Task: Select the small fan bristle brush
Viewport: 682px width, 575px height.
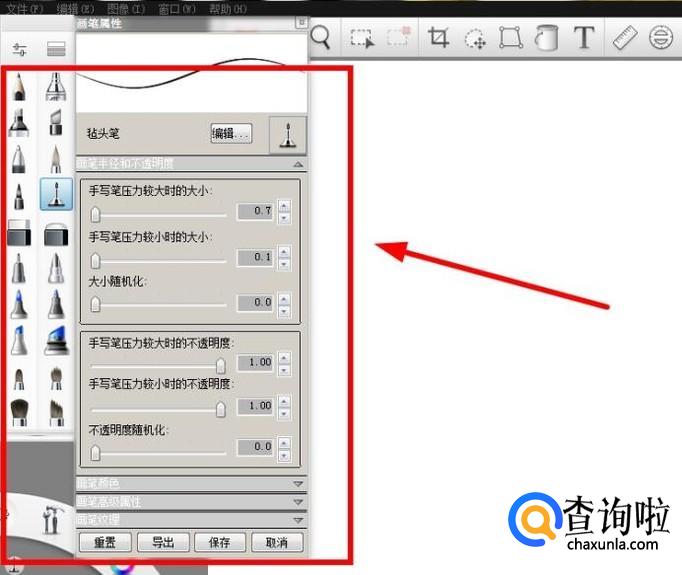Action: [56, 378]
